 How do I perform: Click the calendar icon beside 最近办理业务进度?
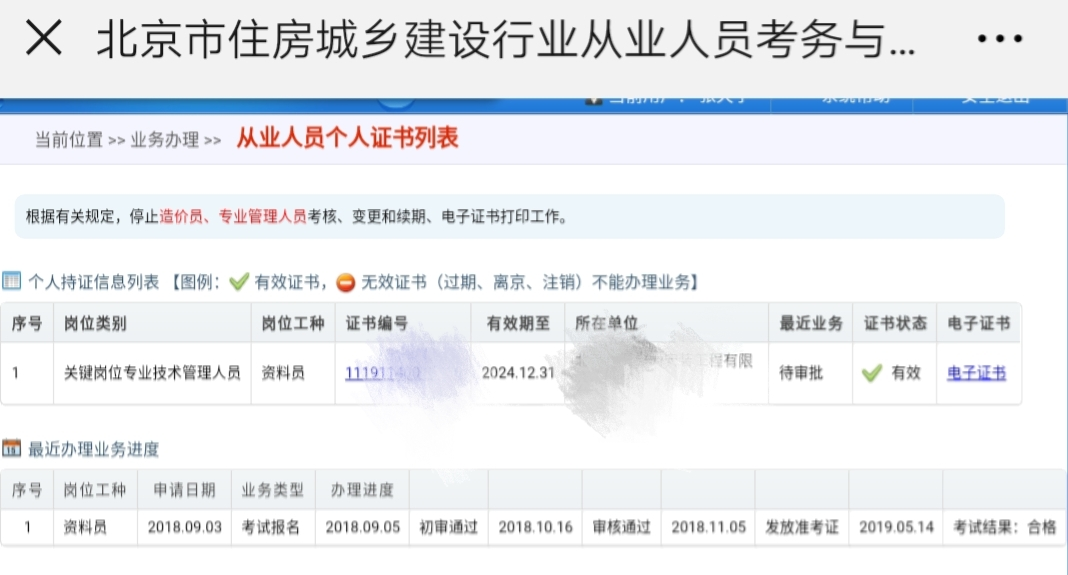12,448
